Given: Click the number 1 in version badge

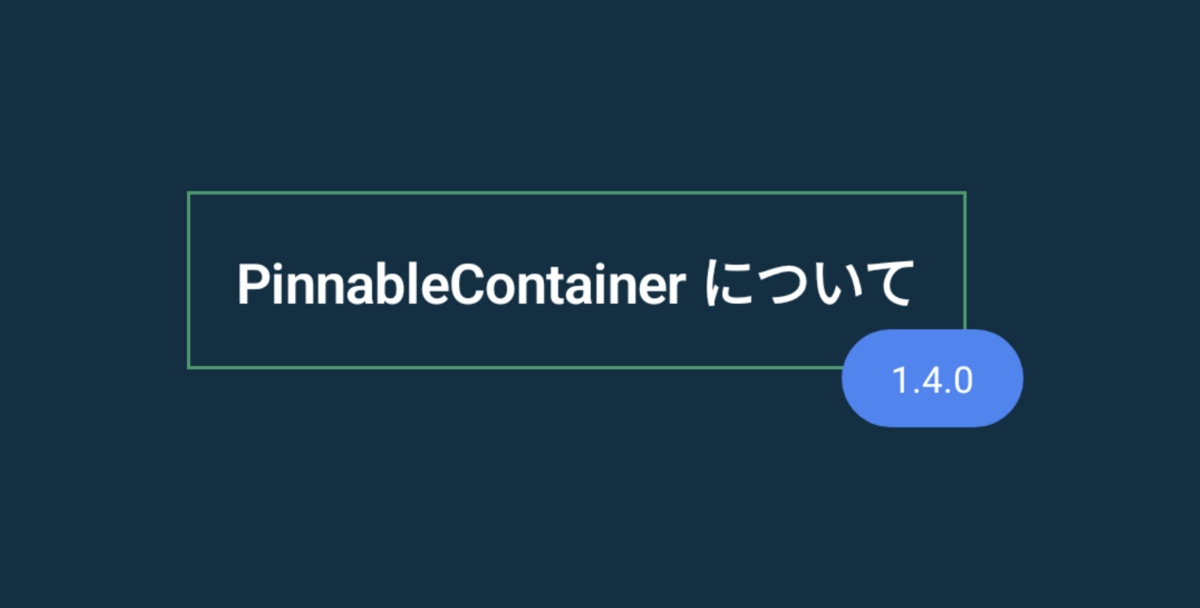Looking at the screenshot, I should (899, 381).
